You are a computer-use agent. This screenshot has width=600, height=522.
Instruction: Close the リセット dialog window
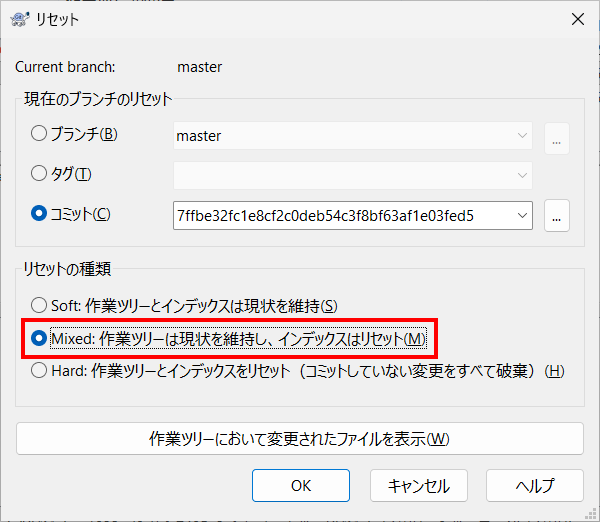pyautogui.click(x=577, y=19)
